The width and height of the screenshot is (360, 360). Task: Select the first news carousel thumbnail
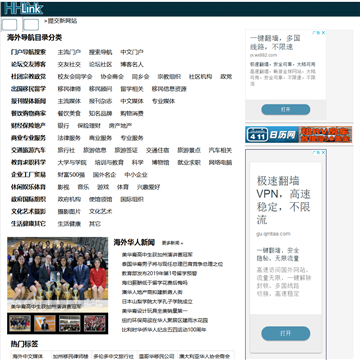point(20,323)
